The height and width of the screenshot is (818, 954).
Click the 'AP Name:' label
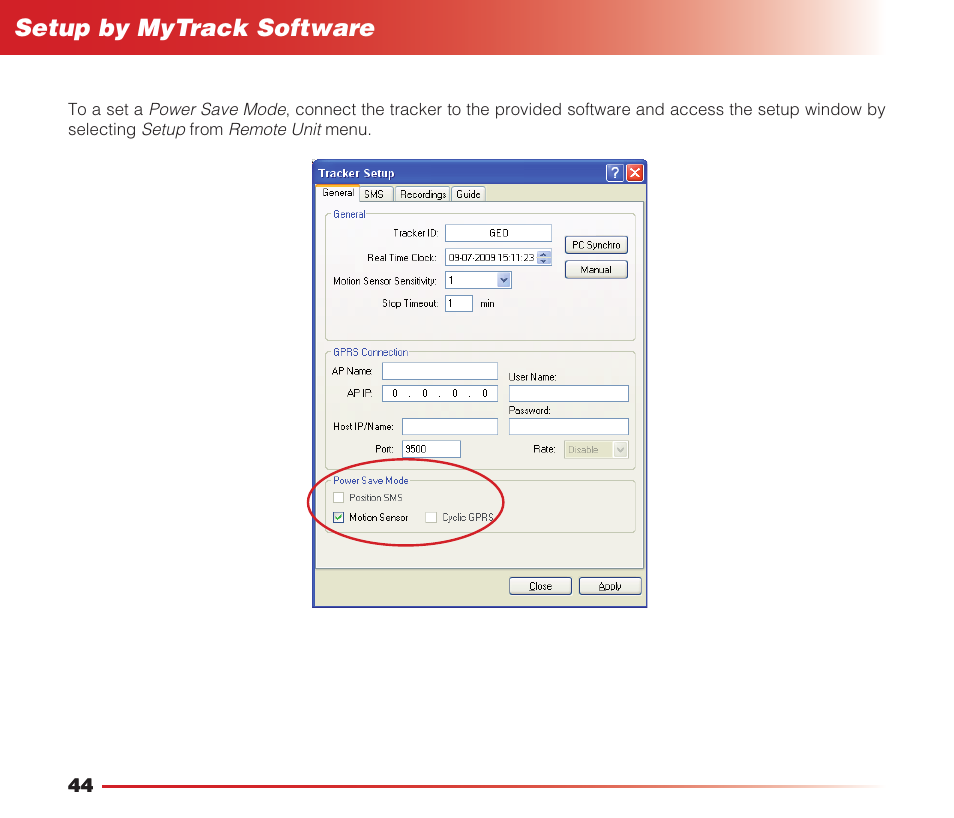[x=352, y=371]
